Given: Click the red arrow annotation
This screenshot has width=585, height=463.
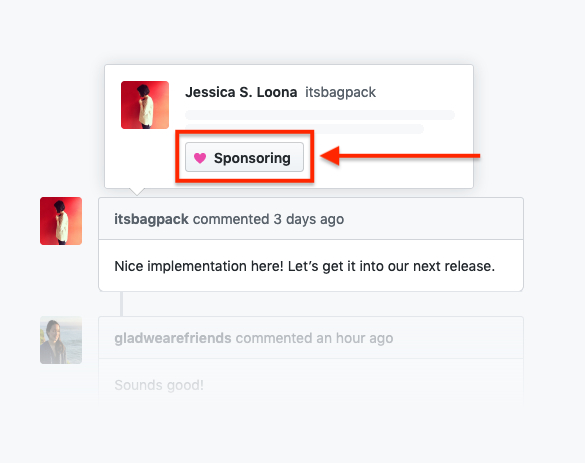Looking at the screenshot, I should pos(400,156).
